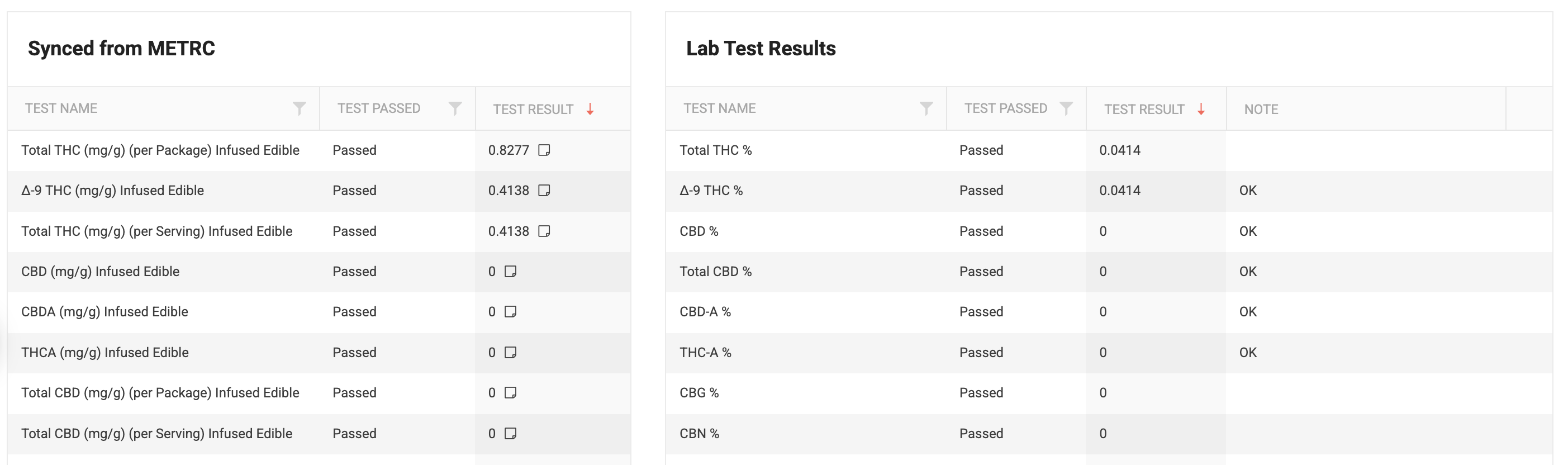Open filter for METRC Test Passed column
This screenshot has width=1568, height=465.
[455, 108]
